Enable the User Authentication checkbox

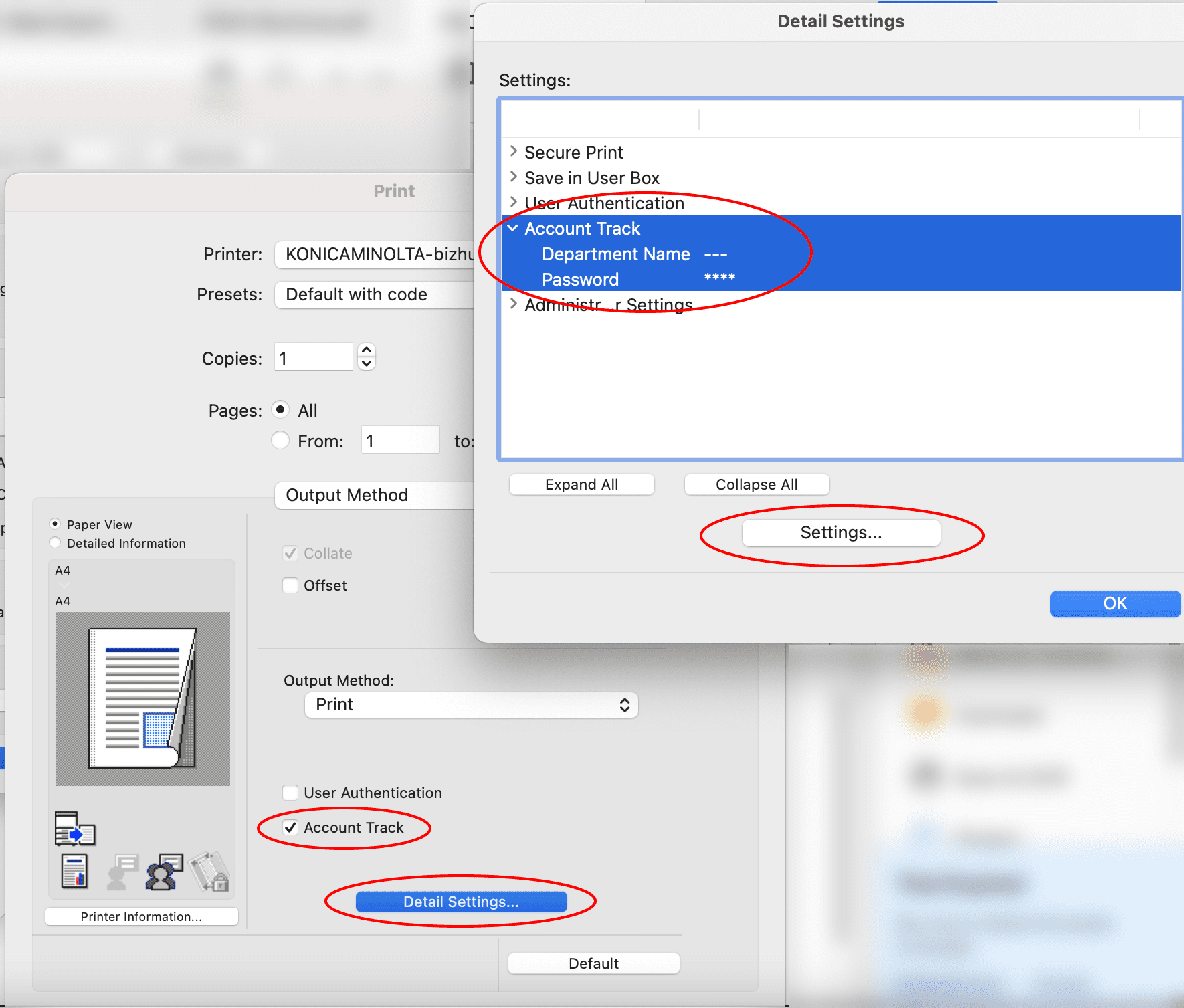pyautogui.click(x=290, y=793)
